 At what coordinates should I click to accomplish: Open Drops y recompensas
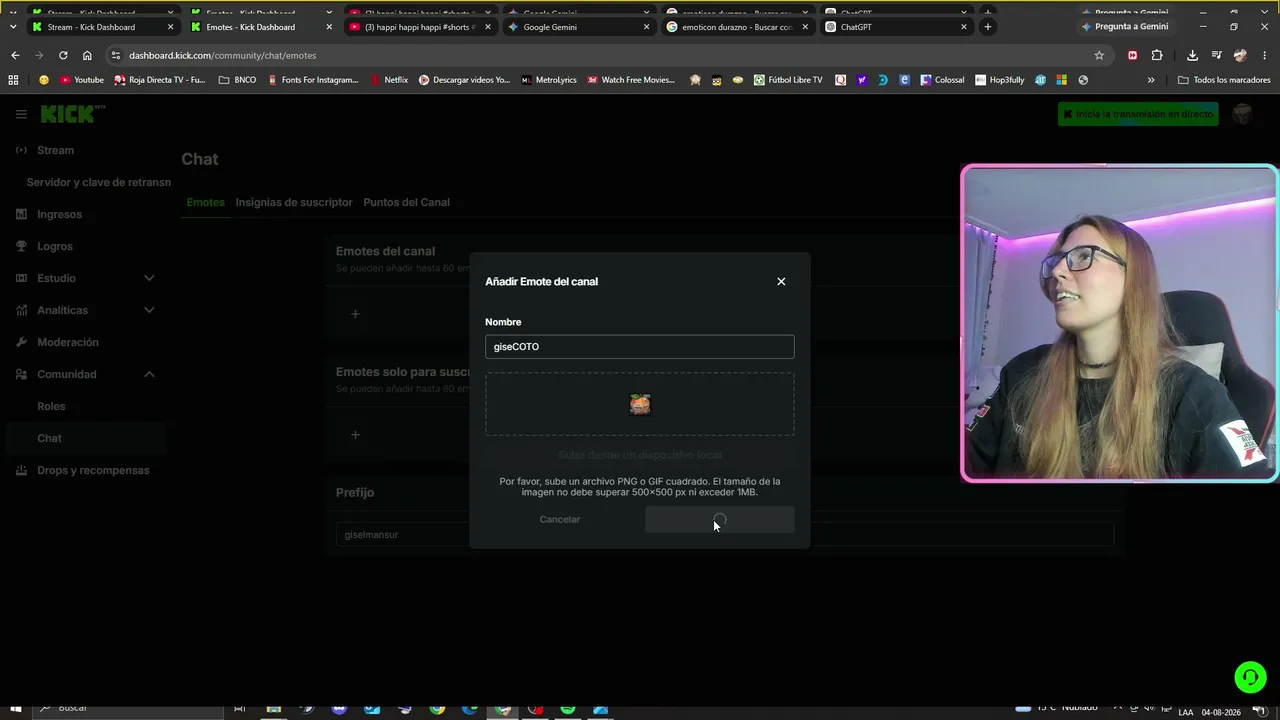coord(93,470)
